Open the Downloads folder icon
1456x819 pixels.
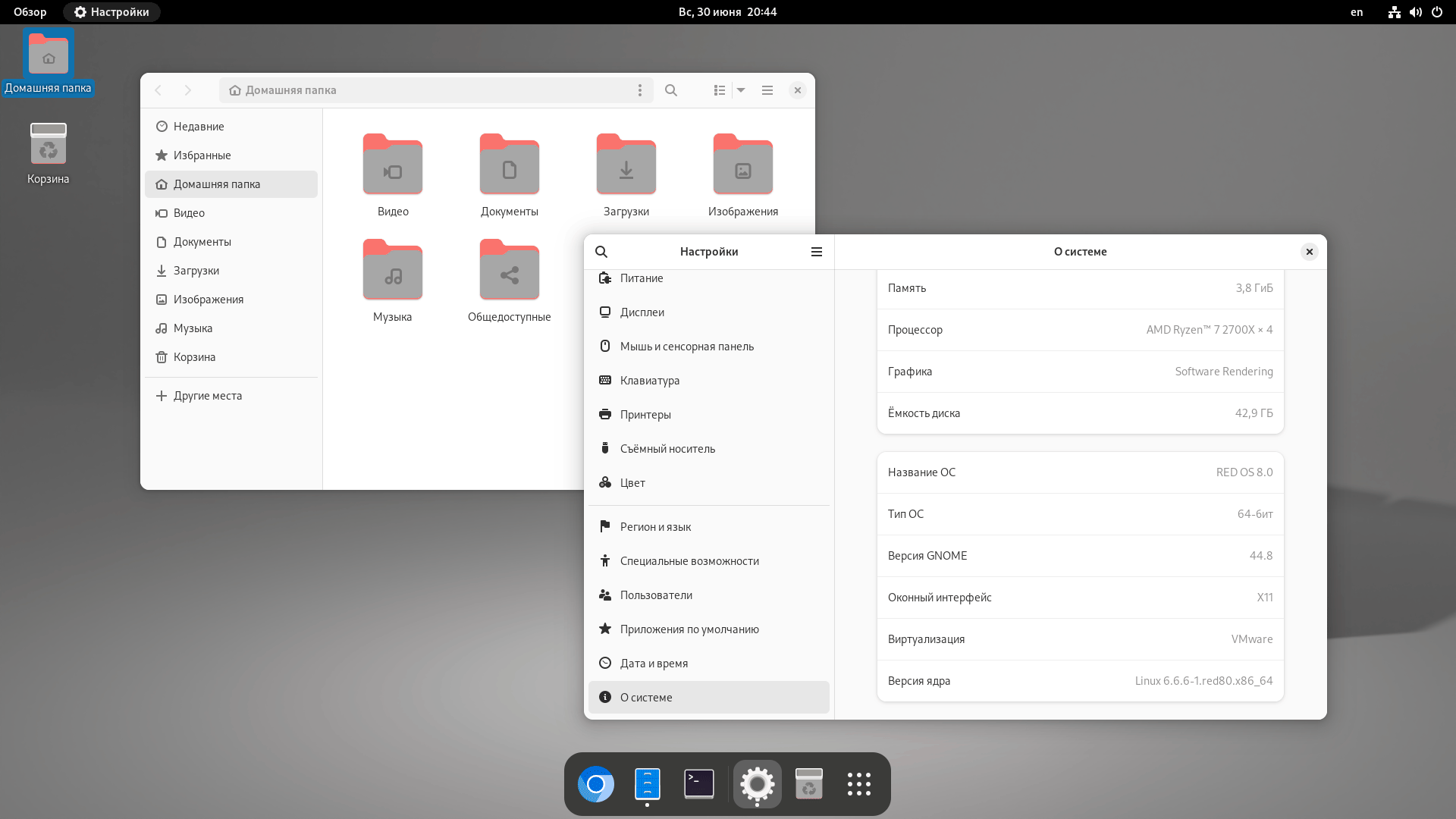tap(626, 167)
